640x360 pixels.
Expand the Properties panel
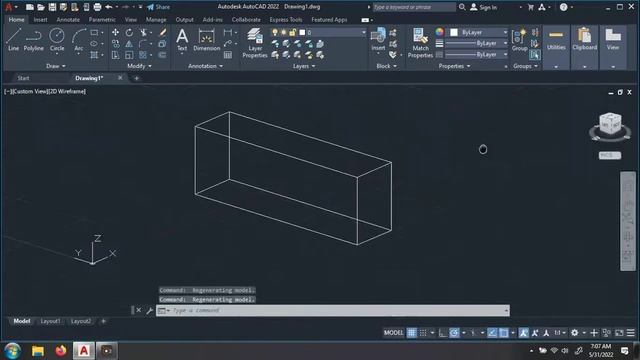click(x=454, y=66)
